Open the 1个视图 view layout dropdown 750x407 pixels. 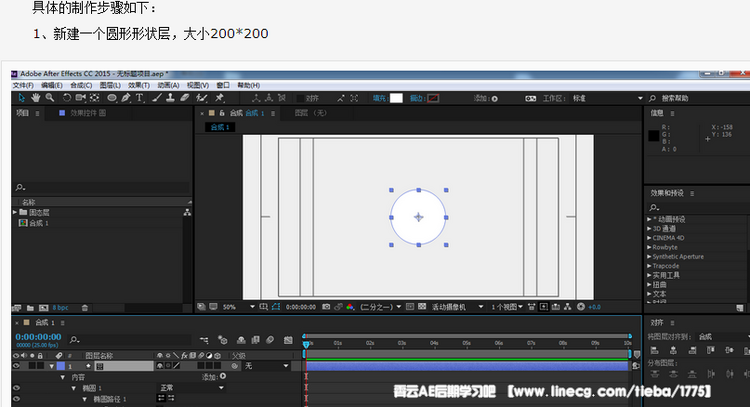(507, 307)
